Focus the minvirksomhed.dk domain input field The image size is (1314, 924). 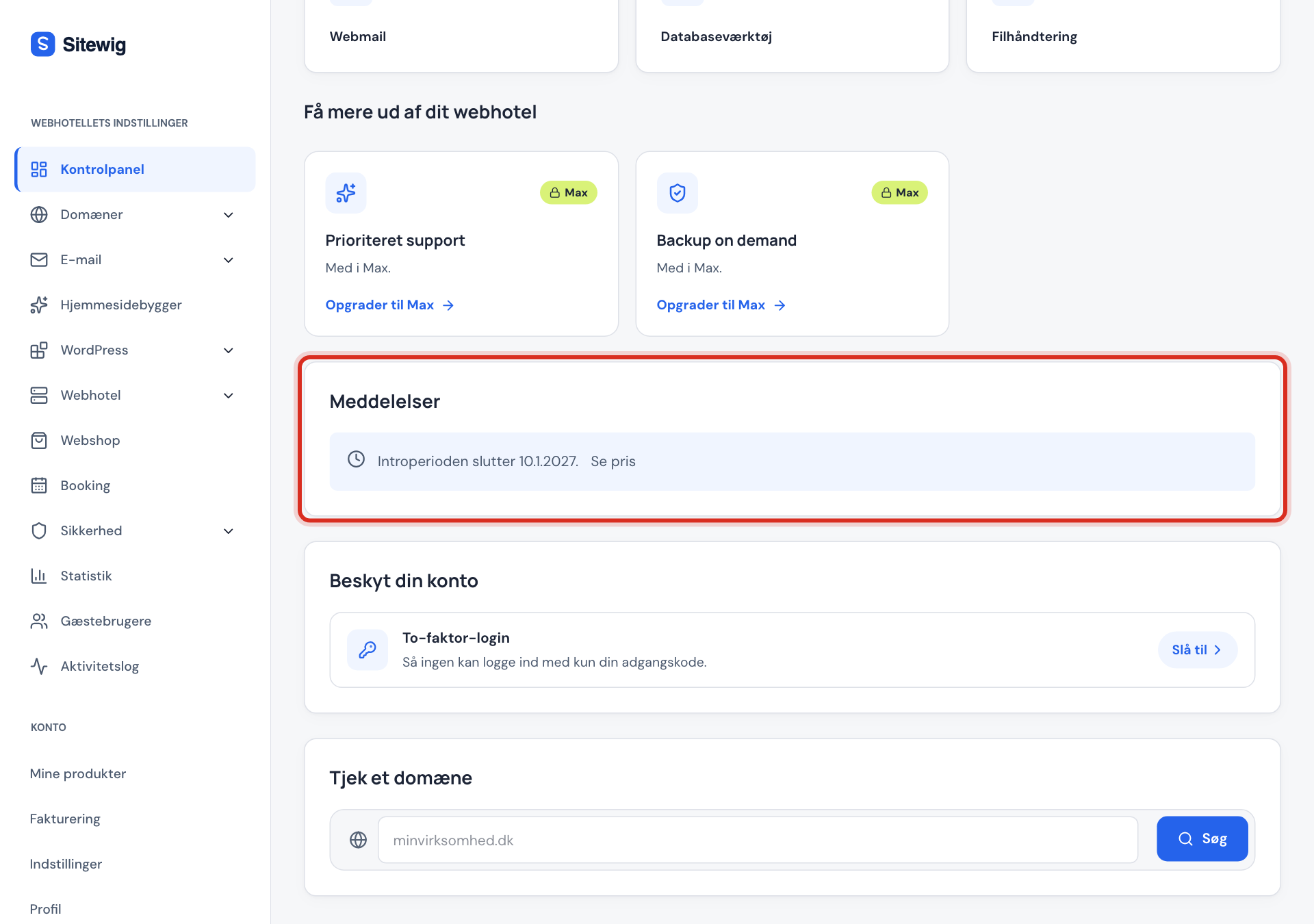click(758, 840)
